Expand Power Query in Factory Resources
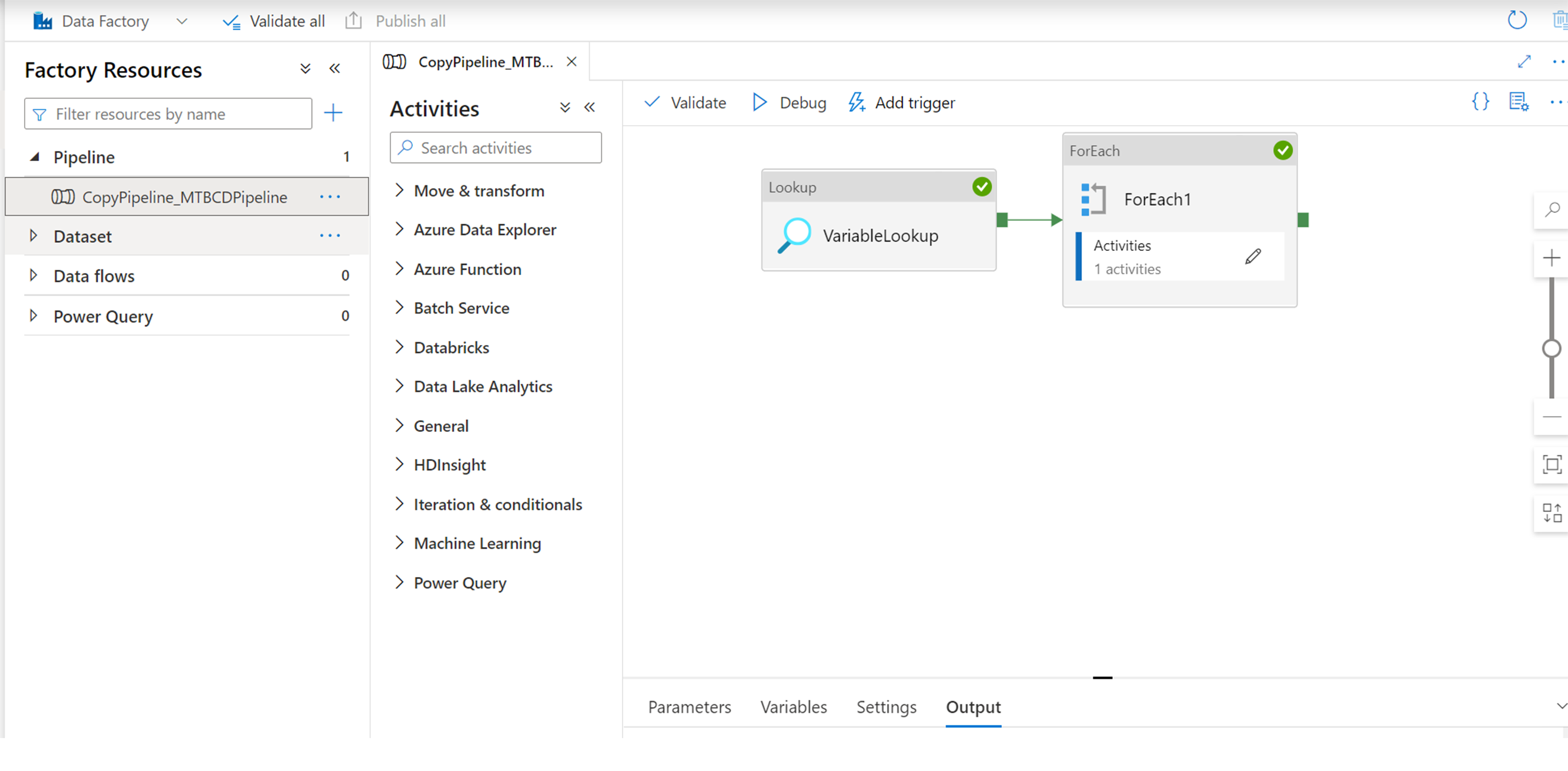Screen dimensions: 1568x771 coord(34,315)
